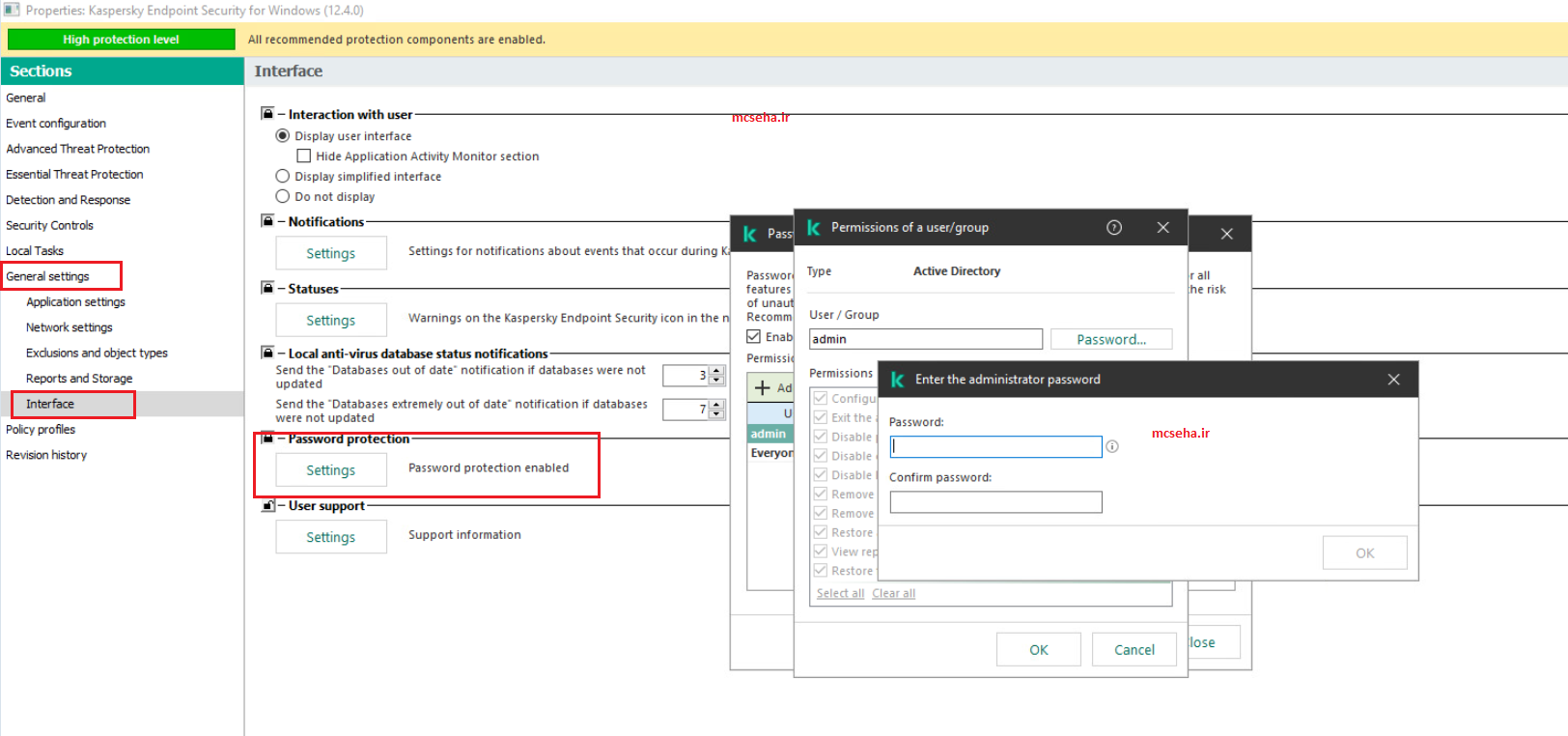This screenshot has width=1568, height=736.
Task: Click Cancel in Permissions of a user/group dialog
Action: [x=1134, y=649]
